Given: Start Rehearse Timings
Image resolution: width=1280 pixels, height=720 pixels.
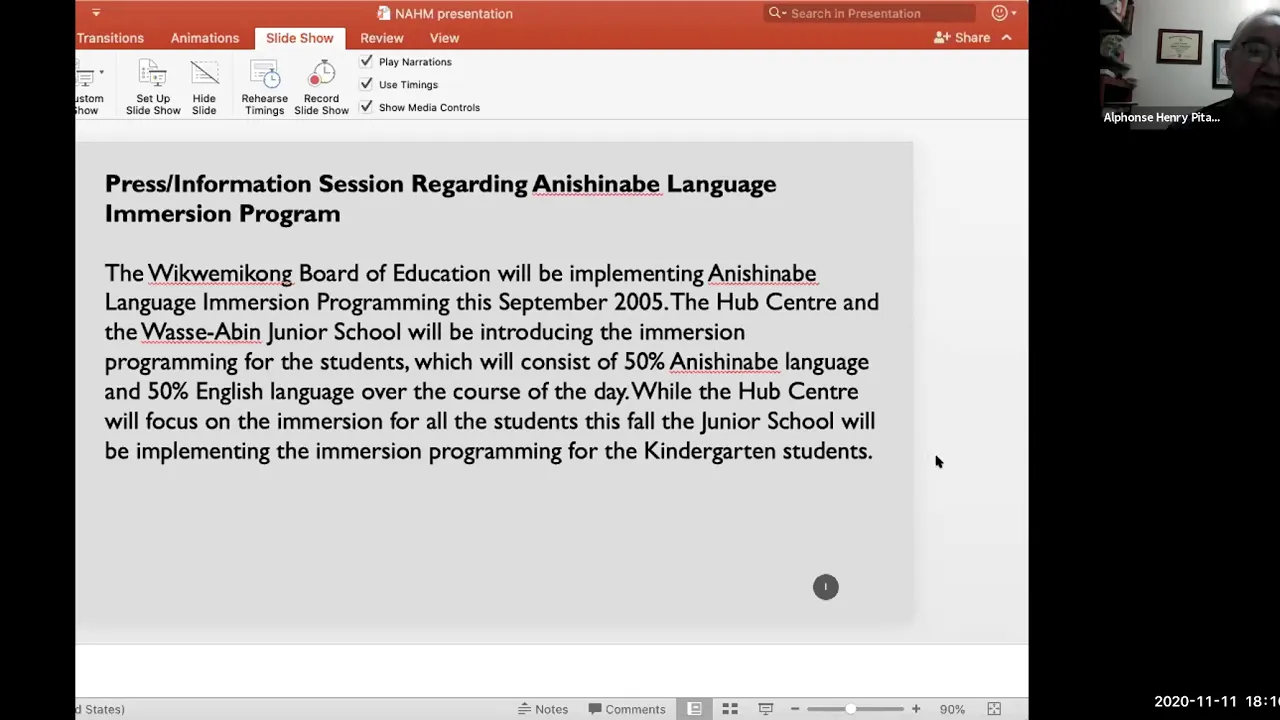Looking at the screenshot, I should click(x=264, y=88).
